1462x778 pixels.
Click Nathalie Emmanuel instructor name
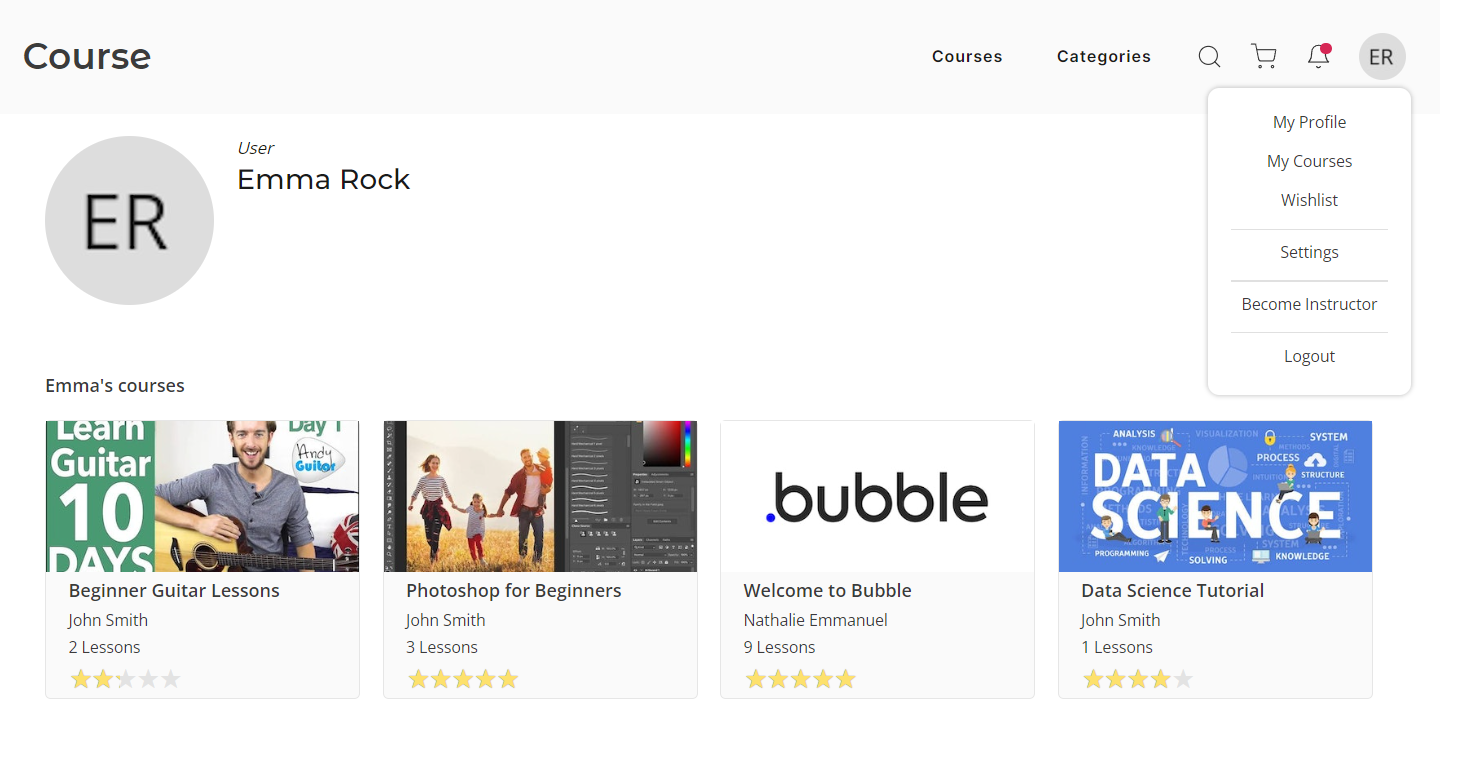click(x=816, y=620)
